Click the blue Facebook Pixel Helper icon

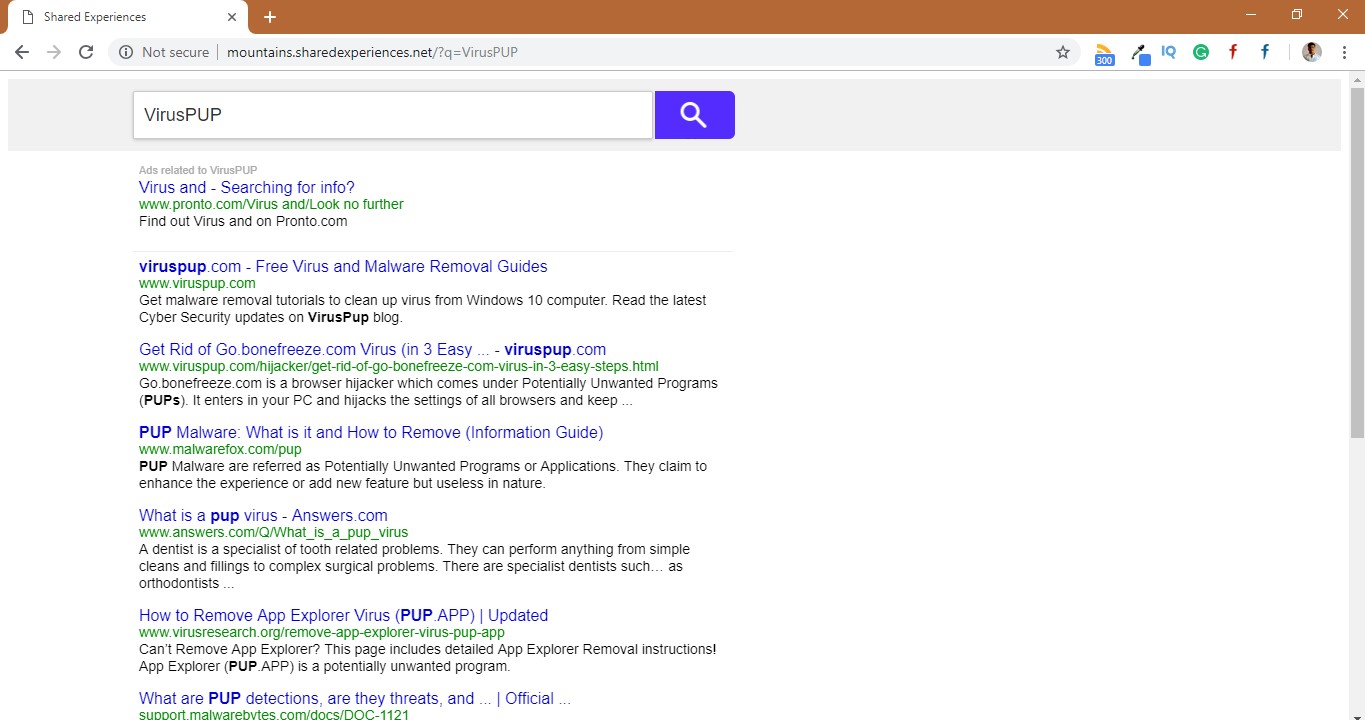1264,52
